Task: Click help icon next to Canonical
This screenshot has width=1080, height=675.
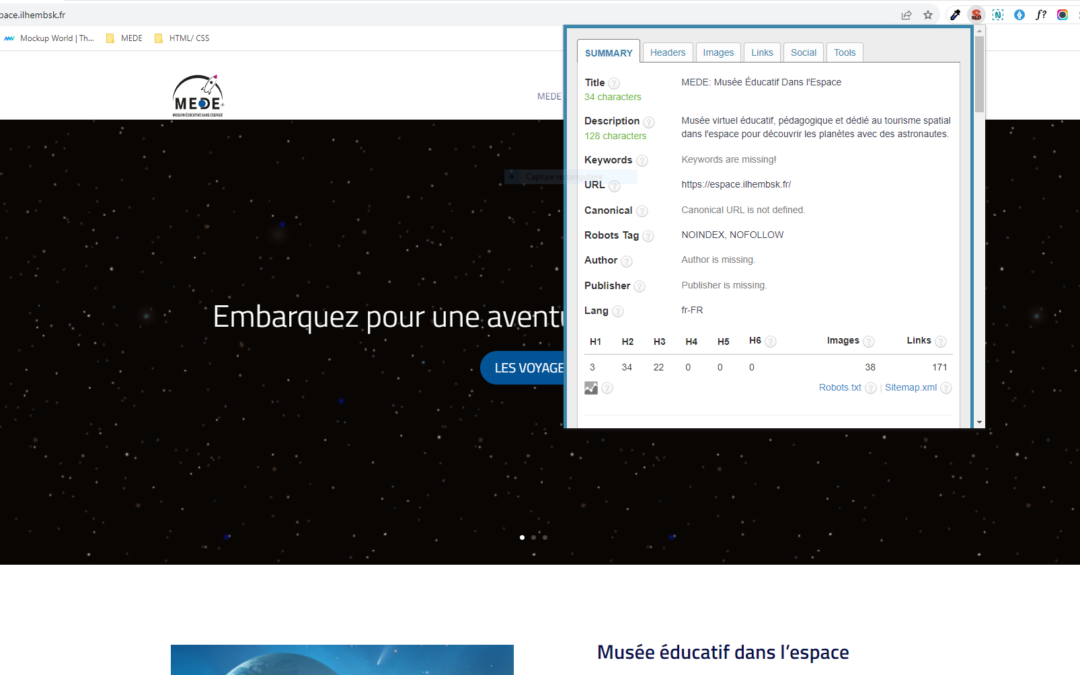Action: (642, 211)
